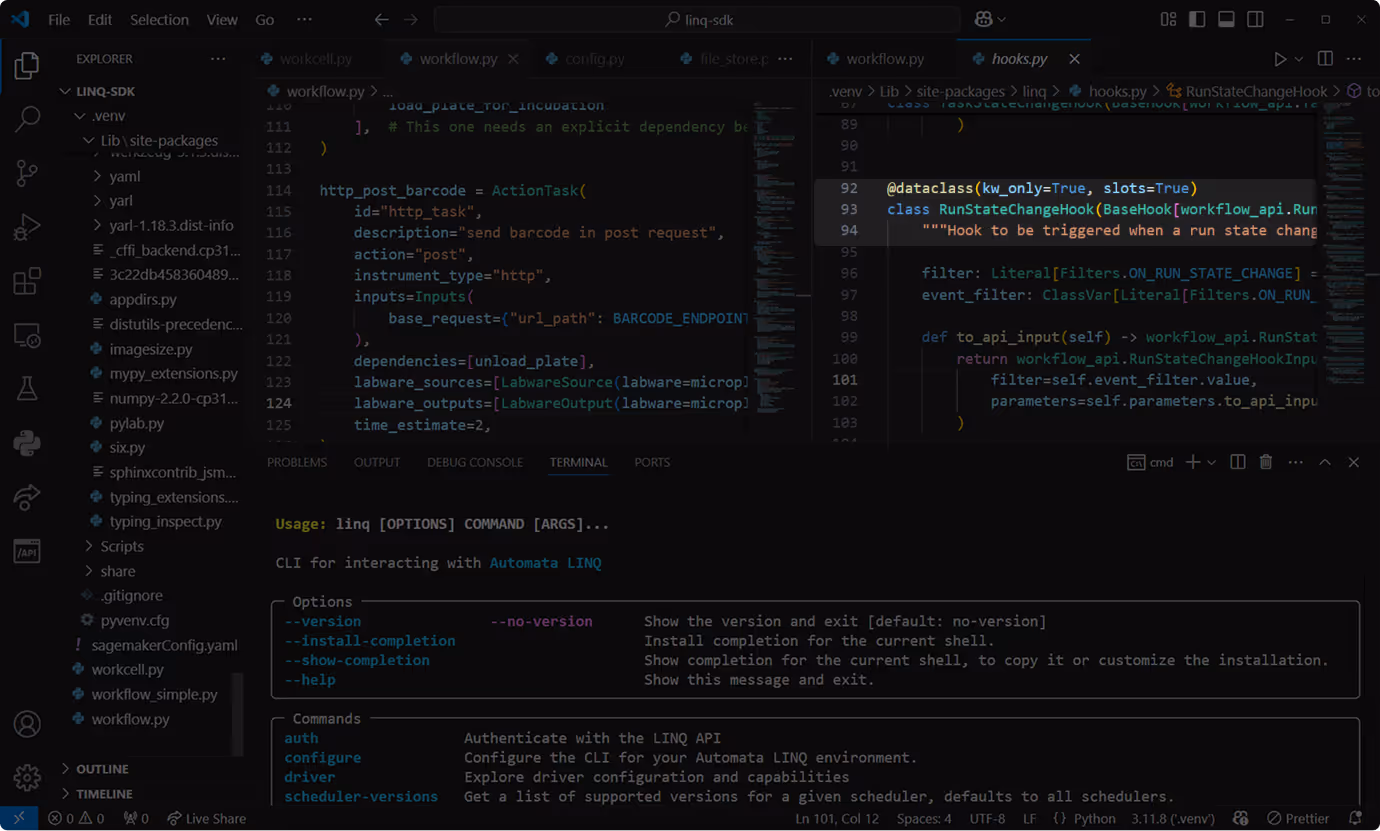Open the Source Control view
The width and height of the screenshot is (1380, 831).
click(x=26, y=172)
